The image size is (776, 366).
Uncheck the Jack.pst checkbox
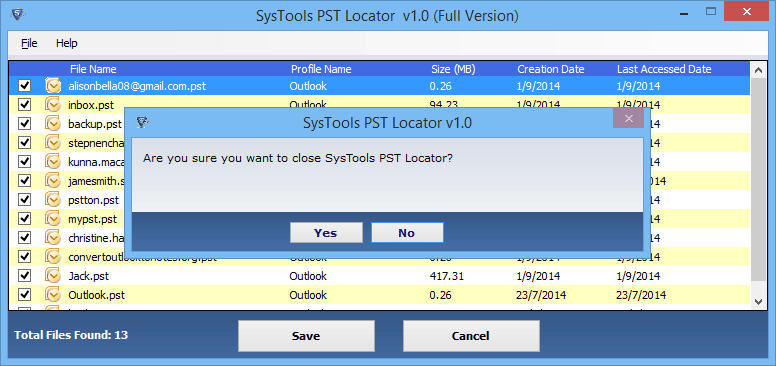coord(24,275)
